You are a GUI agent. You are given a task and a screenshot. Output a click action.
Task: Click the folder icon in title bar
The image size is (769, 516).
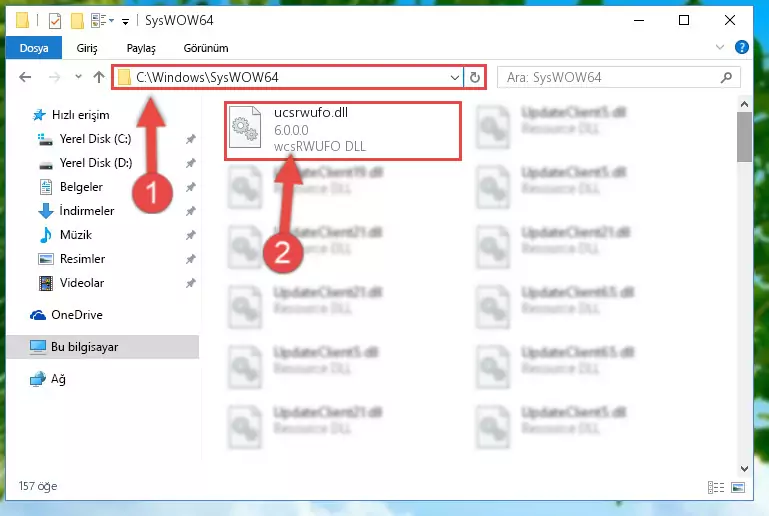coord(23,21)
